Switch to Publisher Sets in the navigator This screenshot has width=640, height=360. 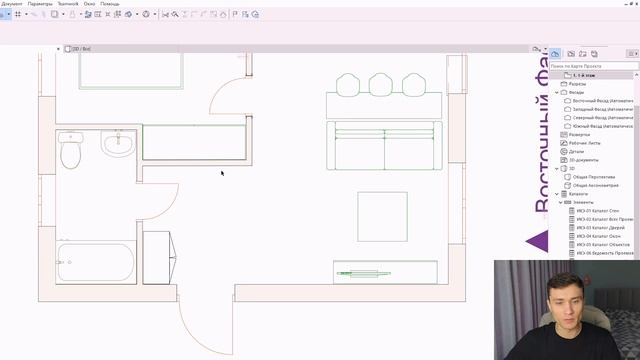coord(594,54)
